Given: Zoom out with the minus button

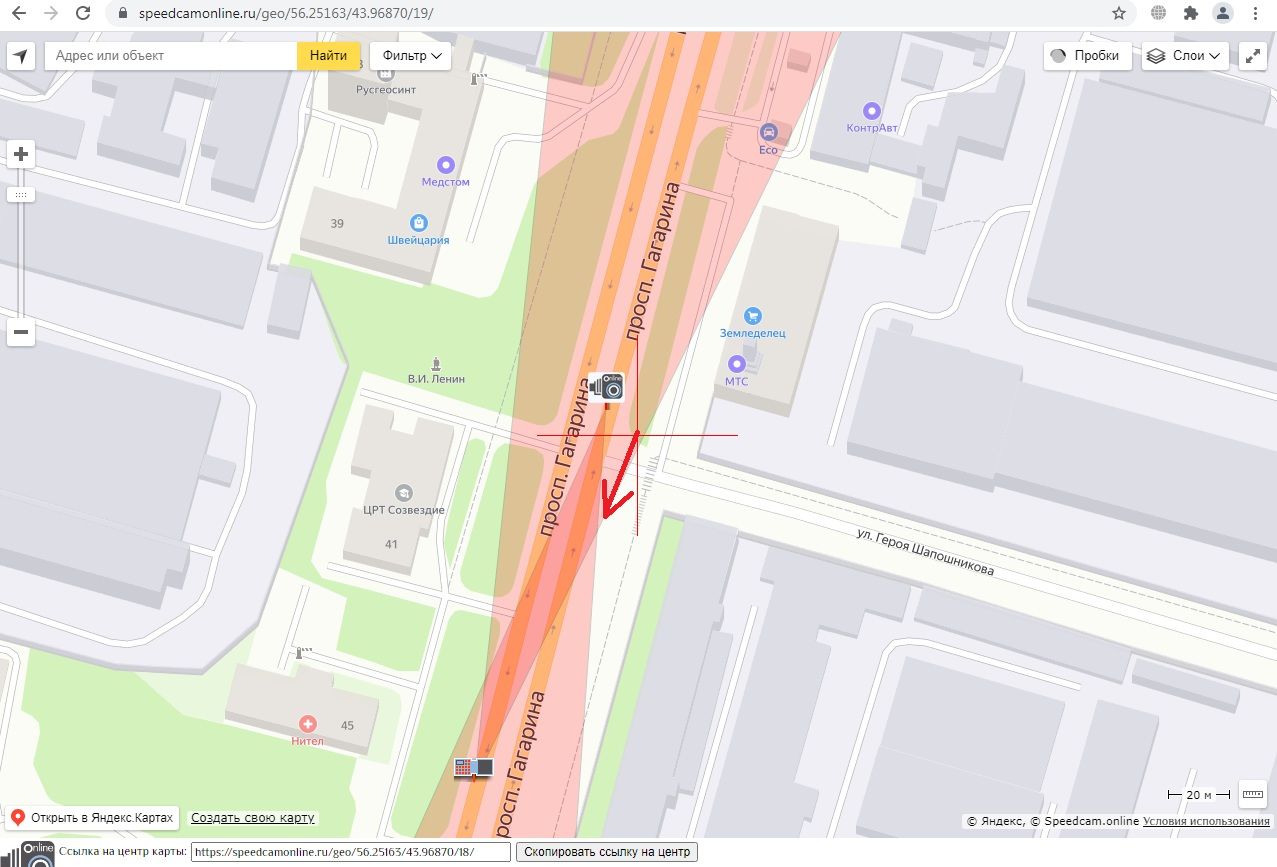Looking at the screenshot, I should (21, 332).
